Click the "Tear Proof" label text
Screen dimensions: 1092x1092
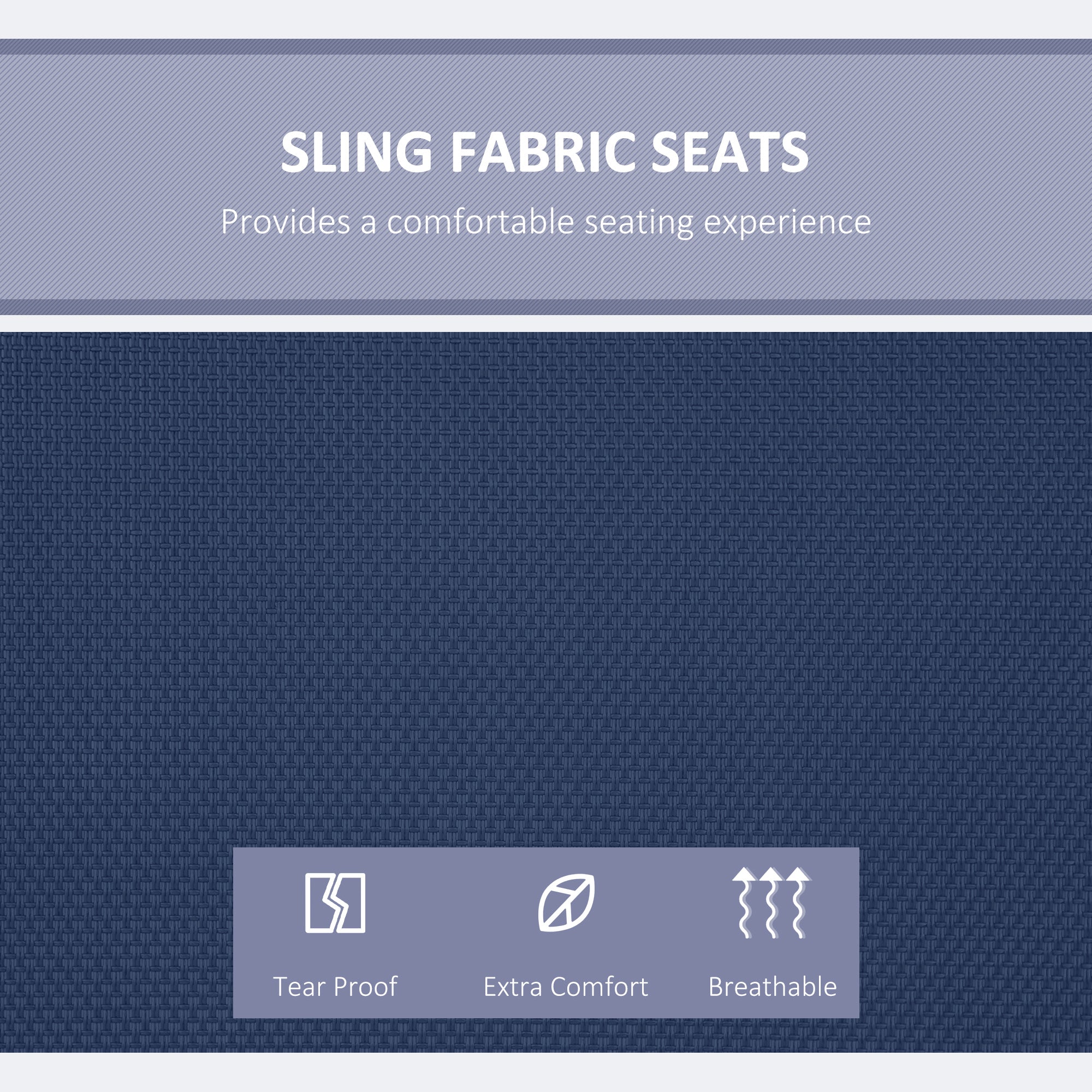[335, 987]
